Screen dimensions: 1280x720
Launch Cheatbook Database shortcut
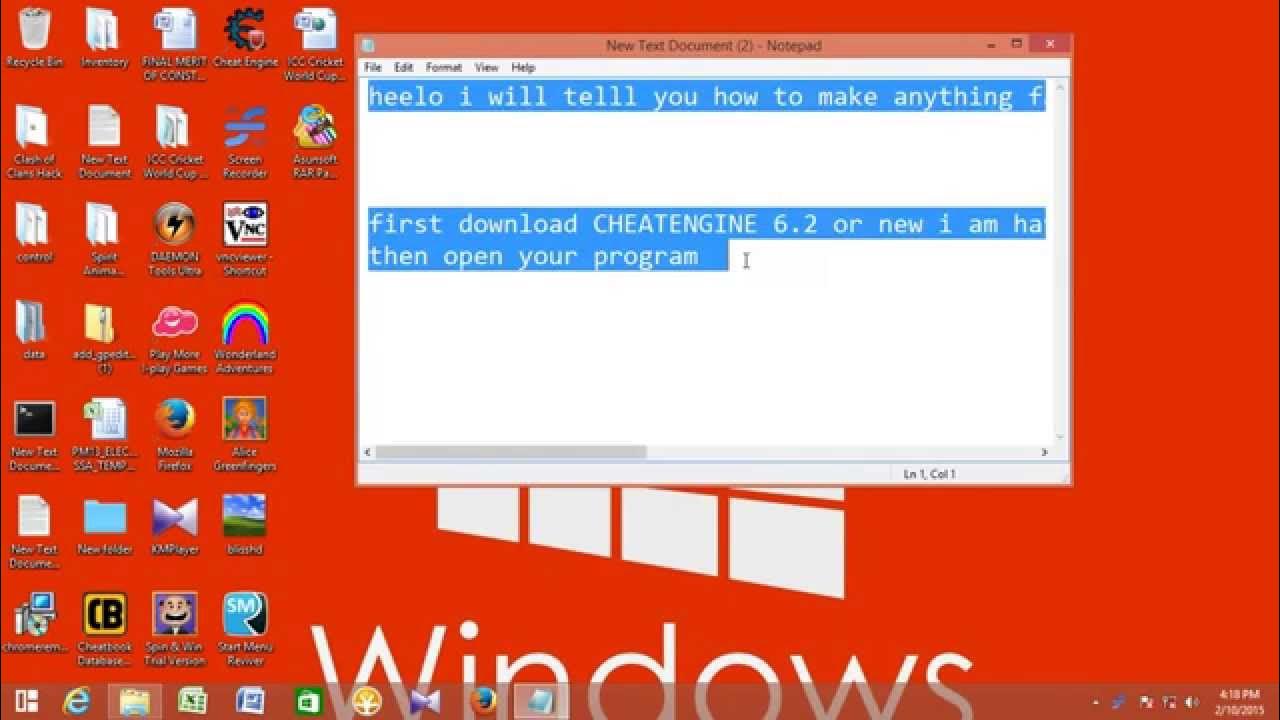pyautogui.click(x=104, y=630)
